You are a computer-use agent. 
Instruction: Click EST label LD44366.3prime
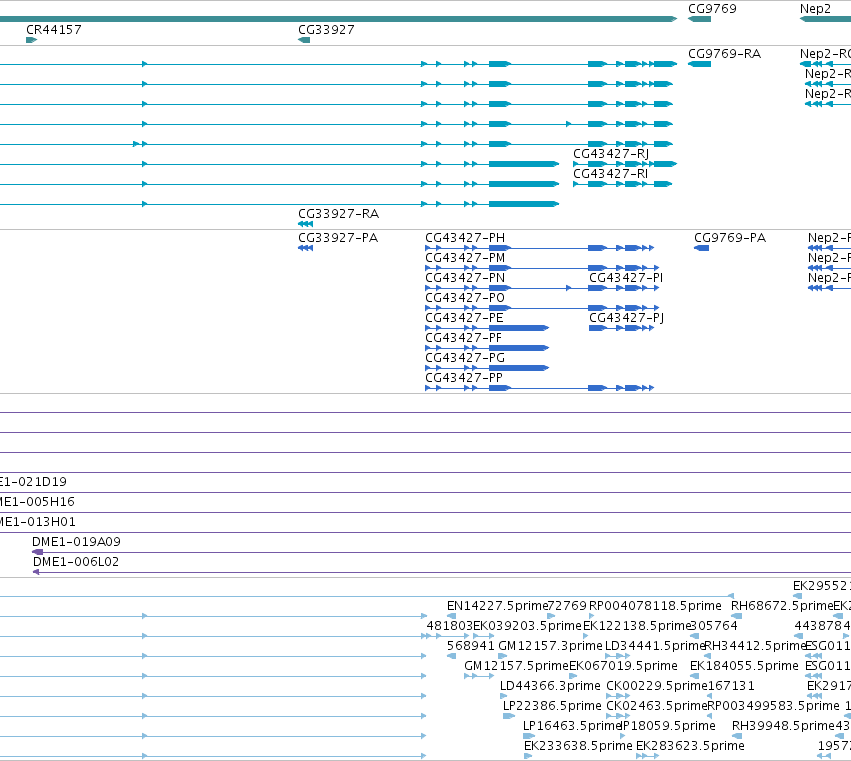point(550,686)
